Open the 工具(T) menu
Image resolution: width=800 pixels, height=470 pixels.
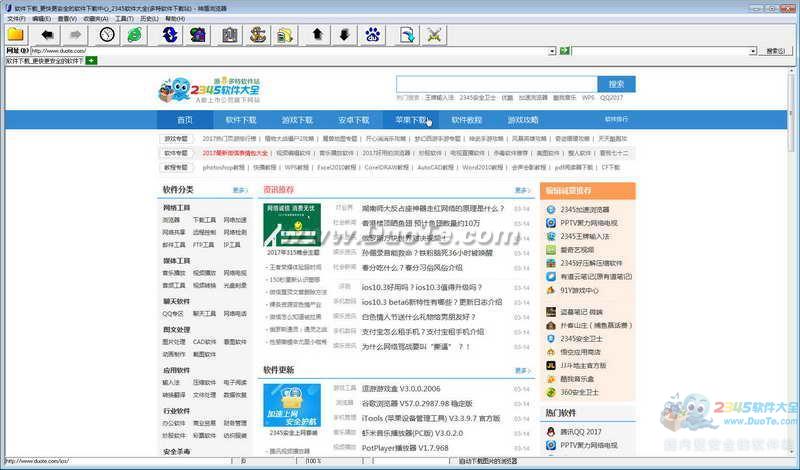pyautogui.click(x=124, y=19)
